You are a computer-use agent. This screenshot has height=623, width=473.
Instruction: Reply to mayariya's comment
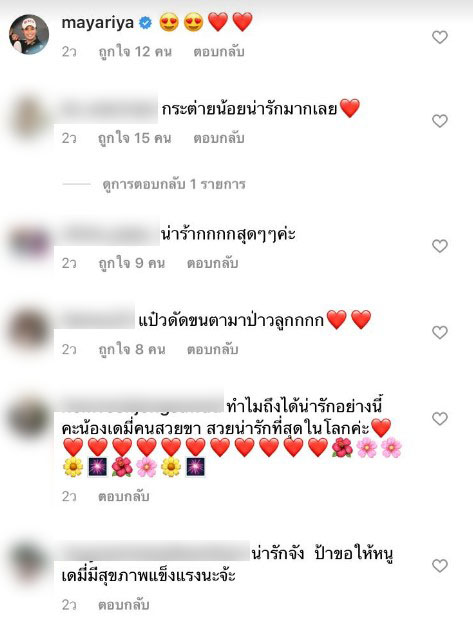[219, 52]
